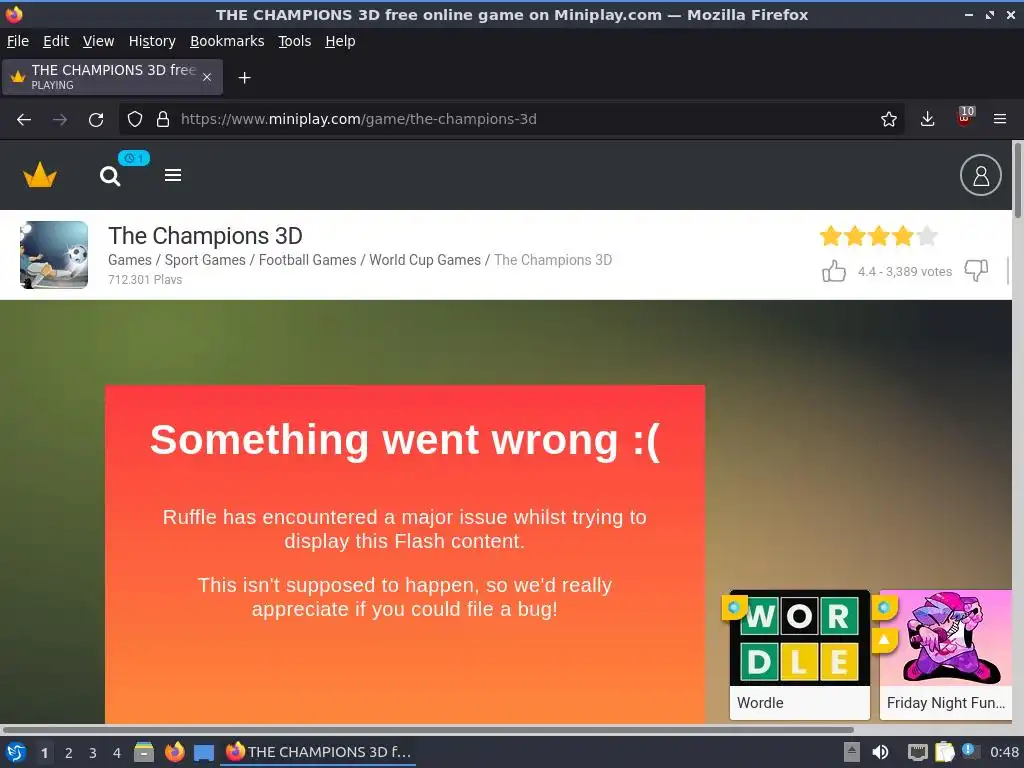Switch to workspace 2
Image resolution: width=1024 pixels, height=768 pixels.
click(x=69, y=753)
